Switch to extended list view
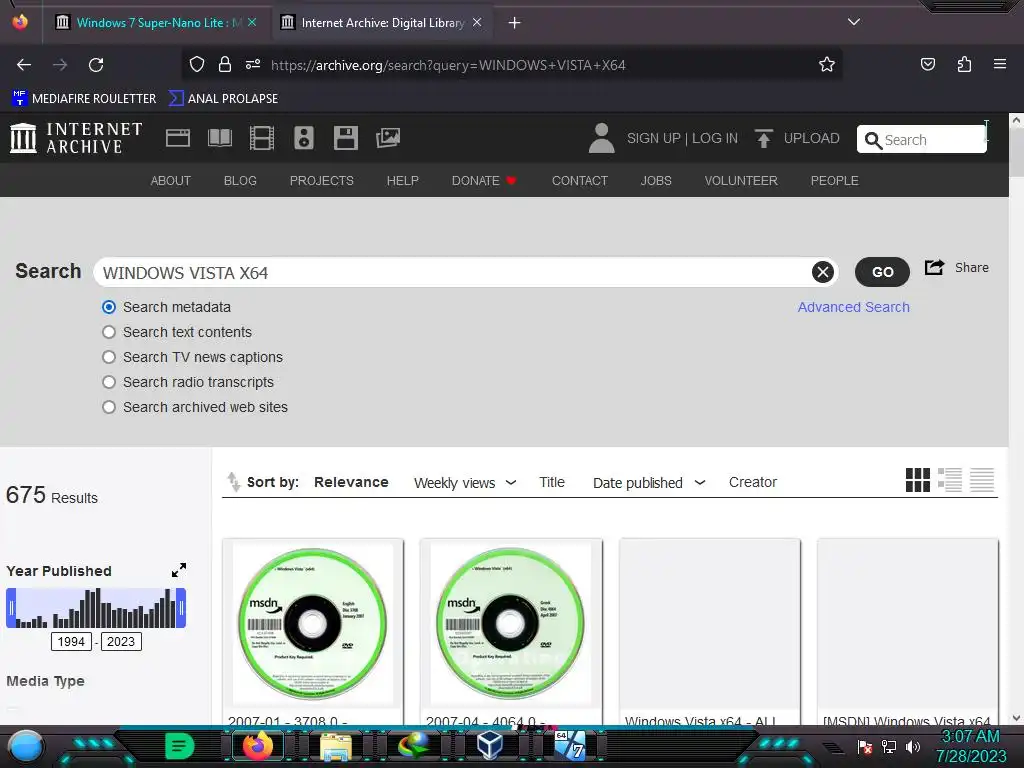 (950, 480)
